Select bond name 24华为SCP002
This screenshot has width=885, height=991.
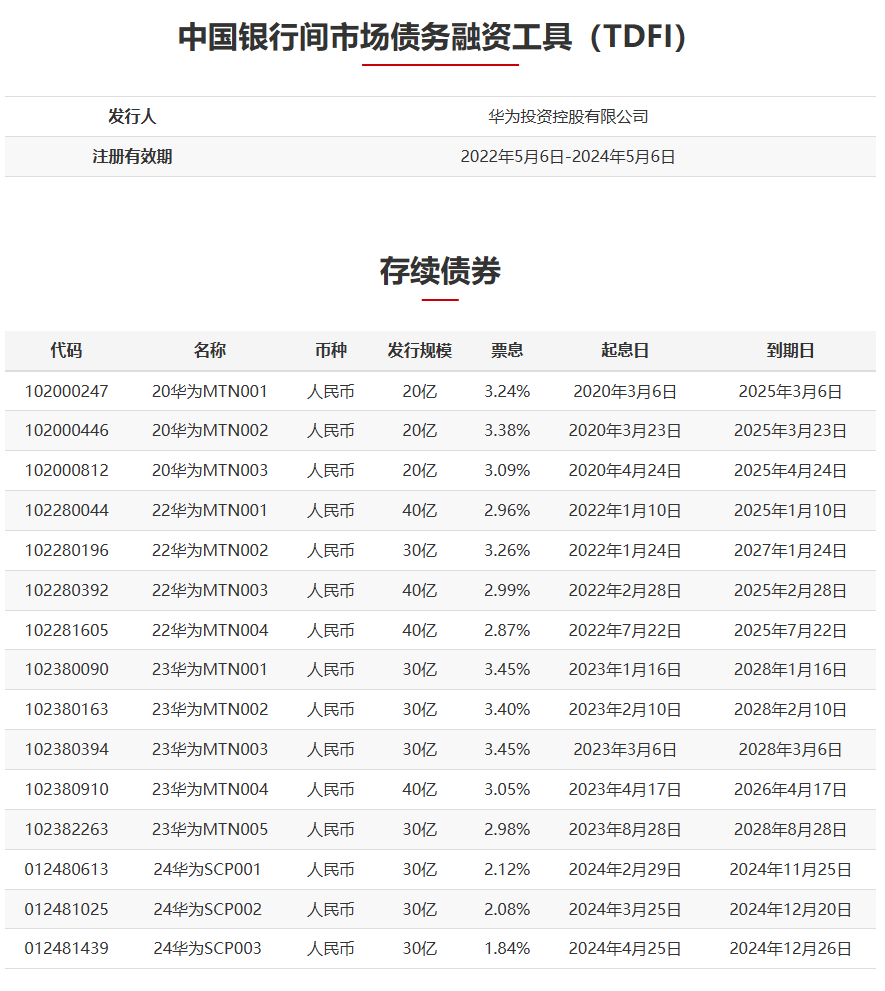point(207,909)
